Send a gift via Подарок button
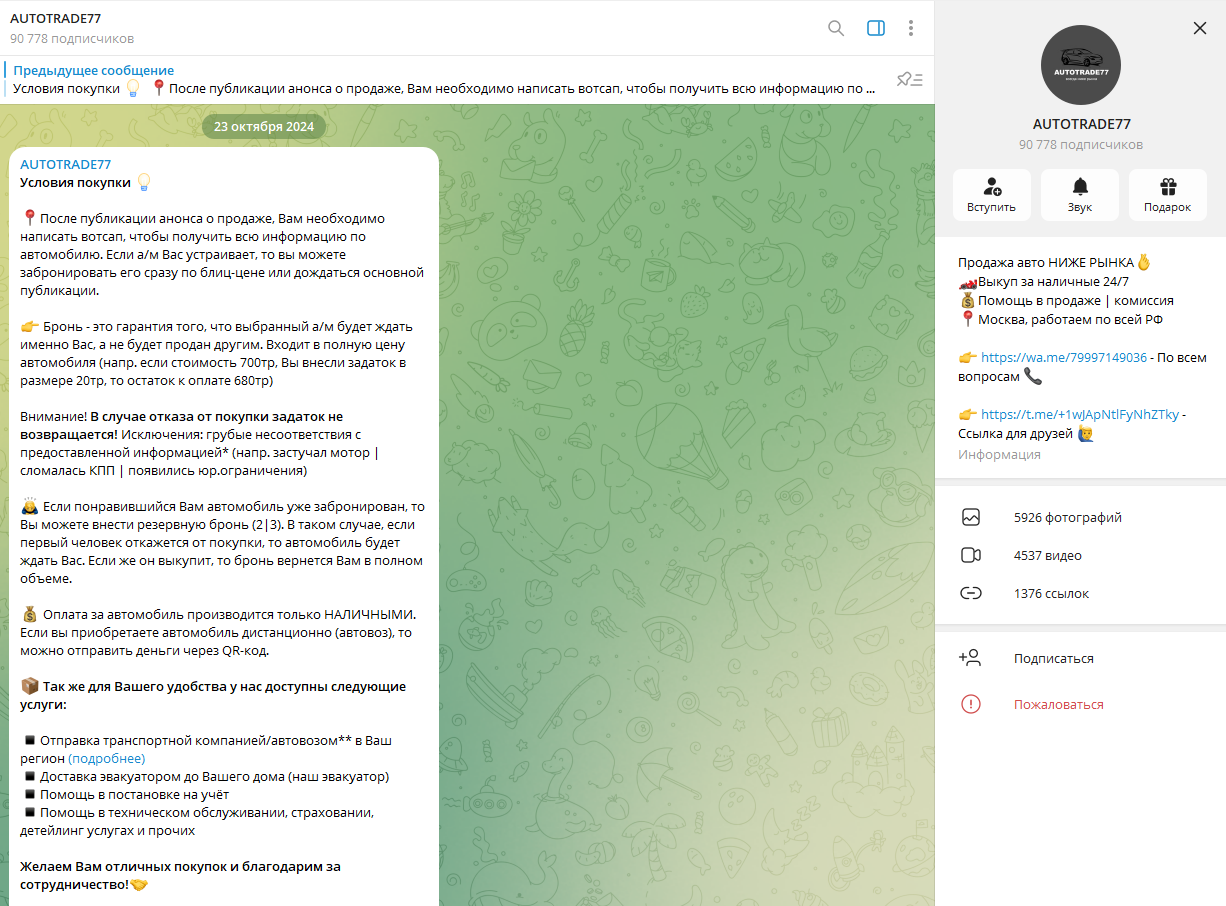Image resolution: width=1226 pixels, height=906 pixels. click(x=1168, y=195)
